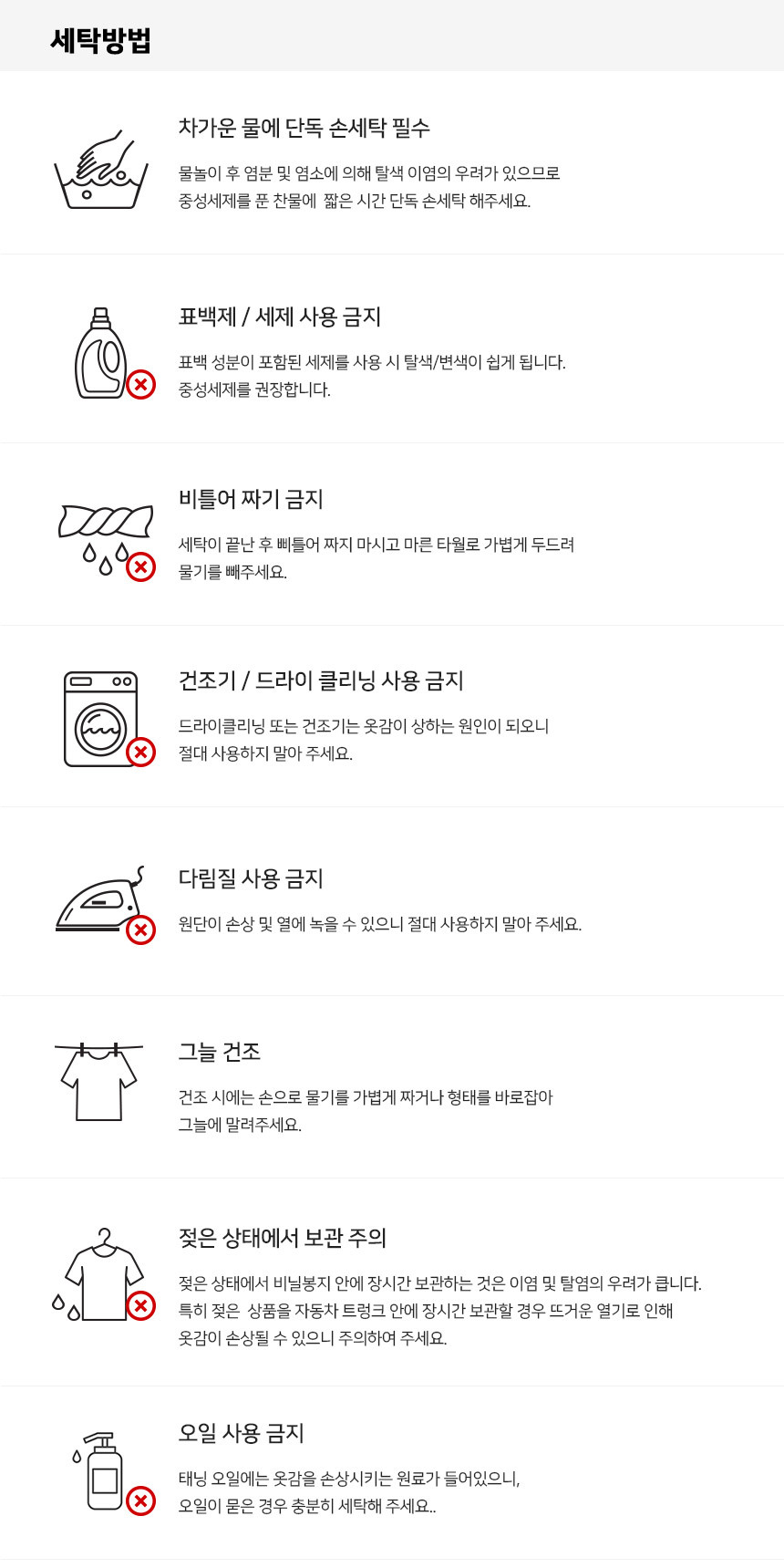Click the washing machine dryer icon
The width and height of the screenshot is (784, 1568).
point(100,719)
